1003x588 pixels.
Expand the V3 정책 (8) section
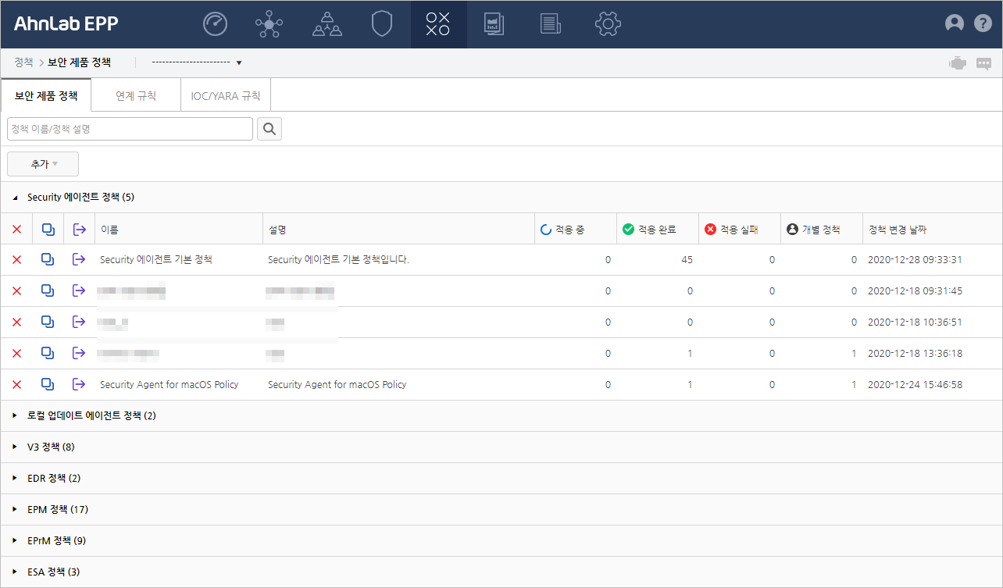tap(15, 447)
